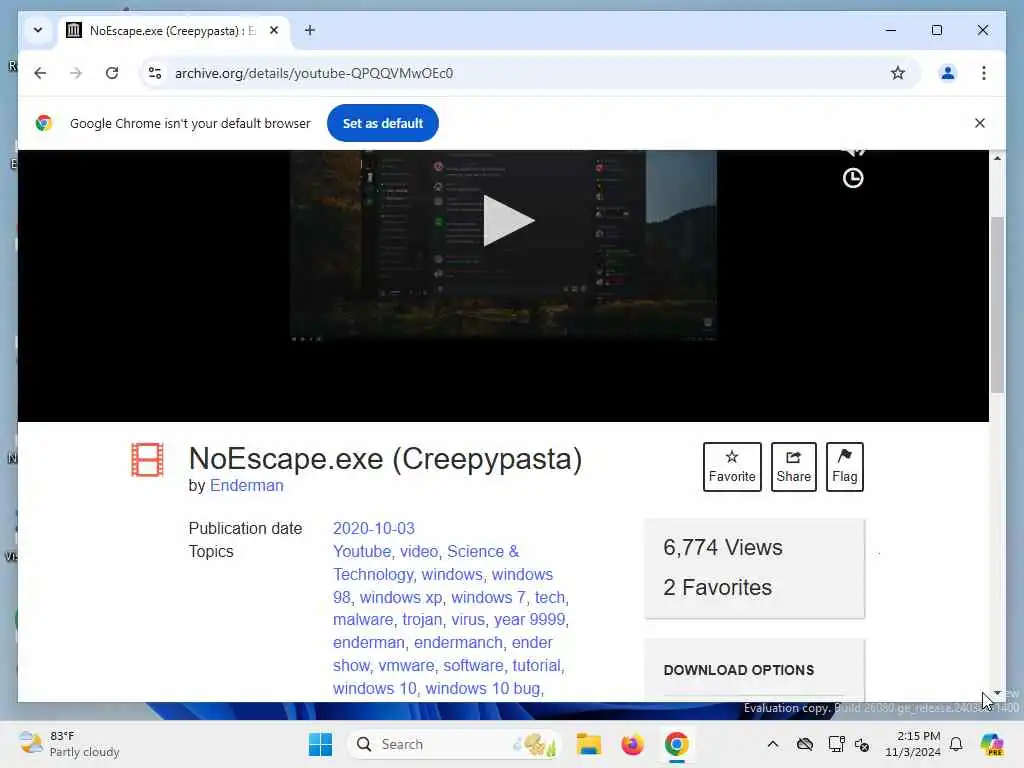Screen dimensions: 1024x768
Task: Click the cloud sync tray icon
Action: click(805, 744)
